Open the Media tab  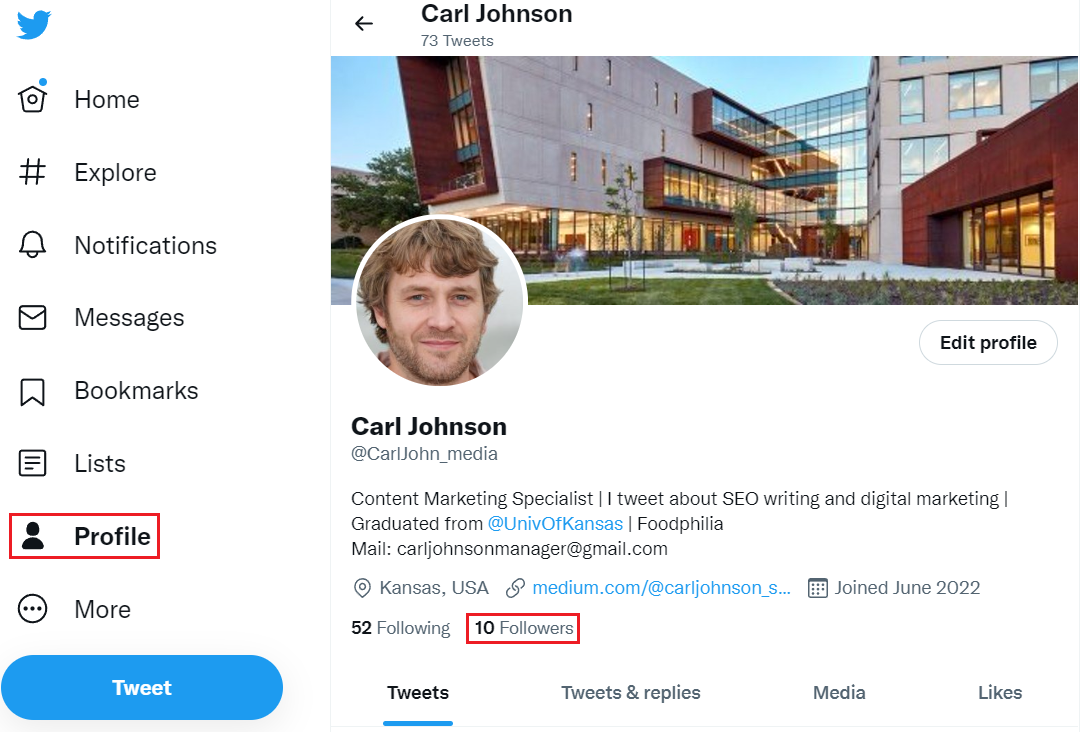[838, 692]
